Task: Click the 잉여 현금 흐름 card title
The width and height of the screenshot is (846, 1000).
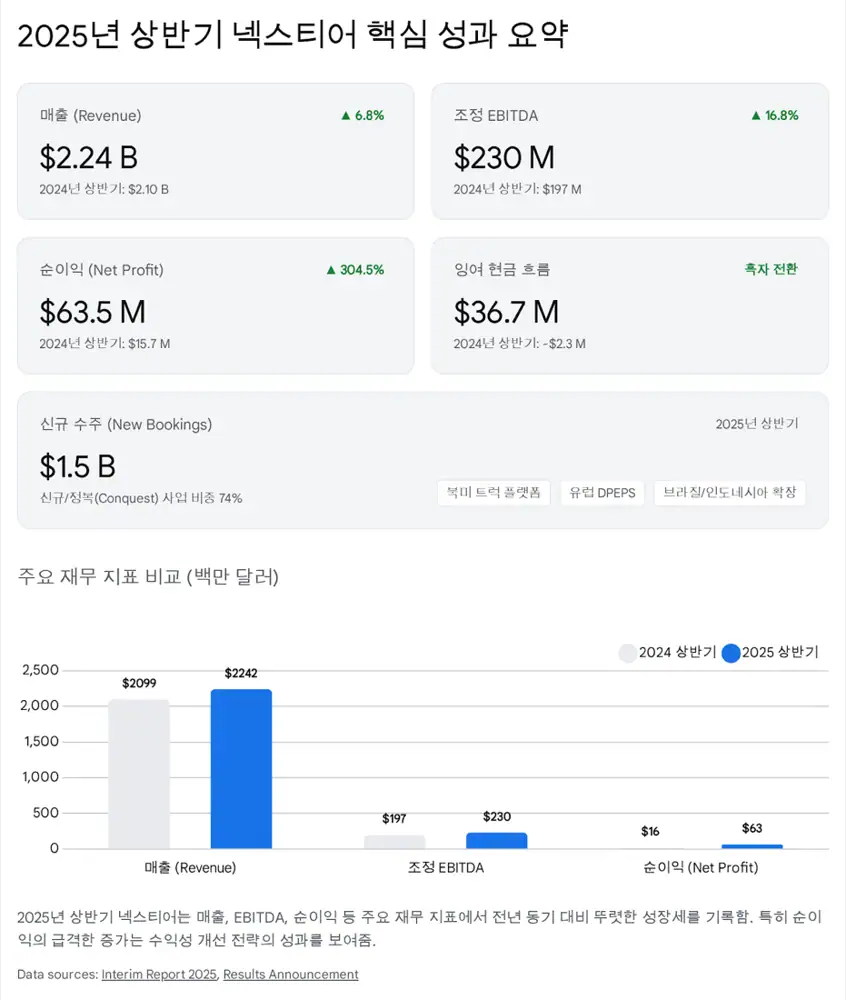Action: pos(502,269)
